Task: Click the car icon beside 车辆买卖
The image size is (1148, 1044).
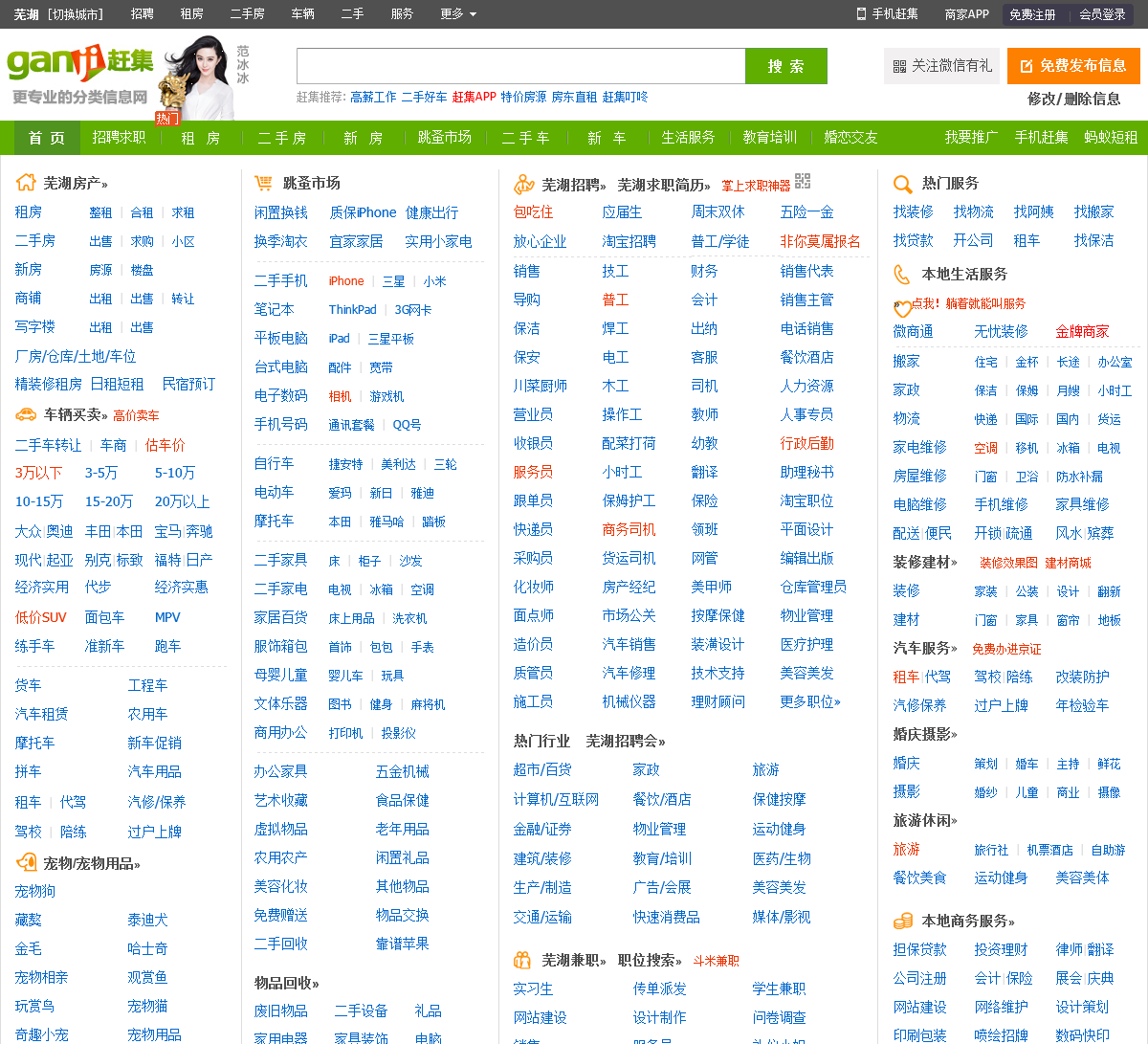Action: click(x=26, y=414)
